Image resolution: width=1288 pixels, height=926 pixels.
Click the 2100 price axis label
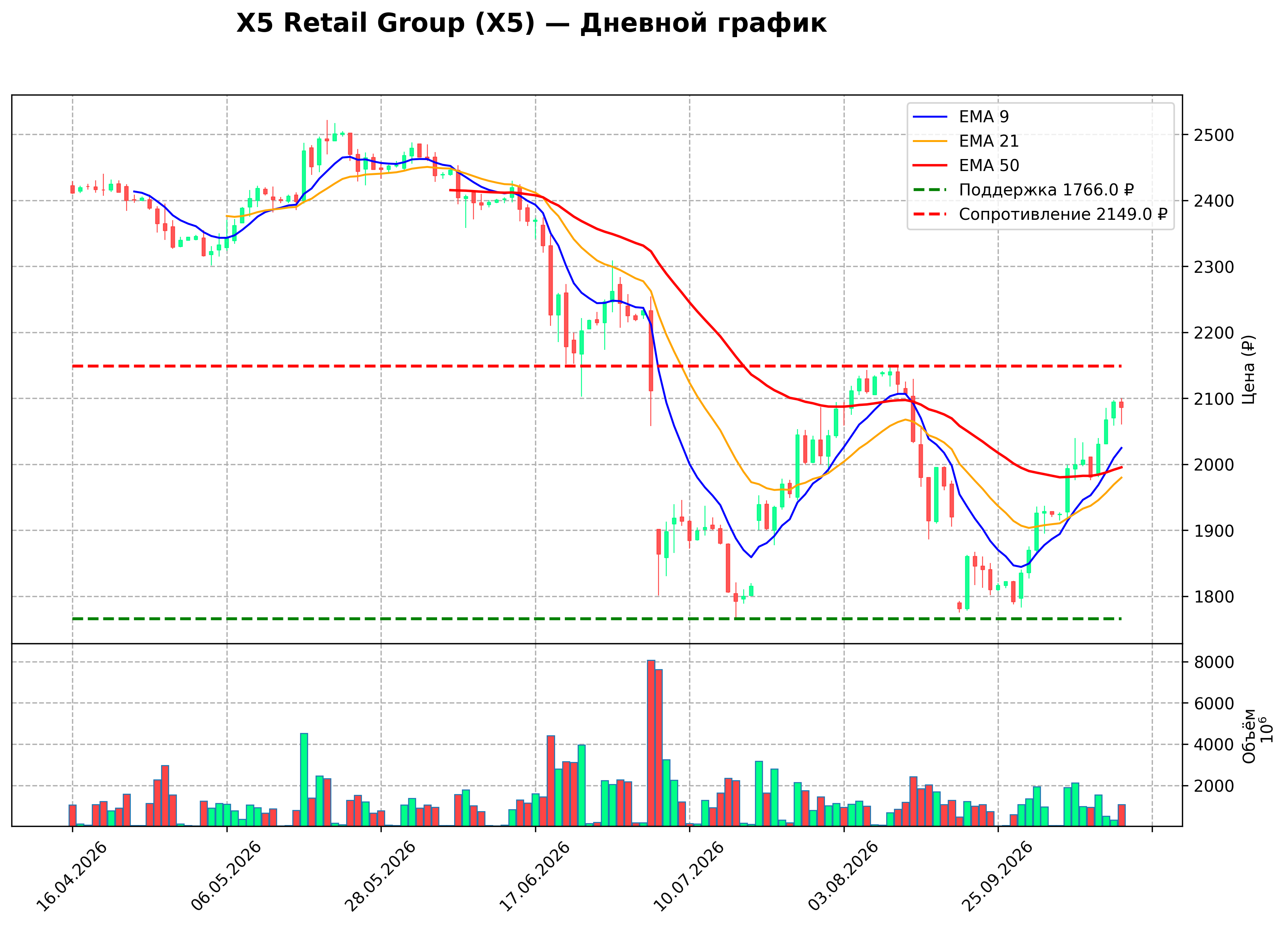pos(1214,399)
